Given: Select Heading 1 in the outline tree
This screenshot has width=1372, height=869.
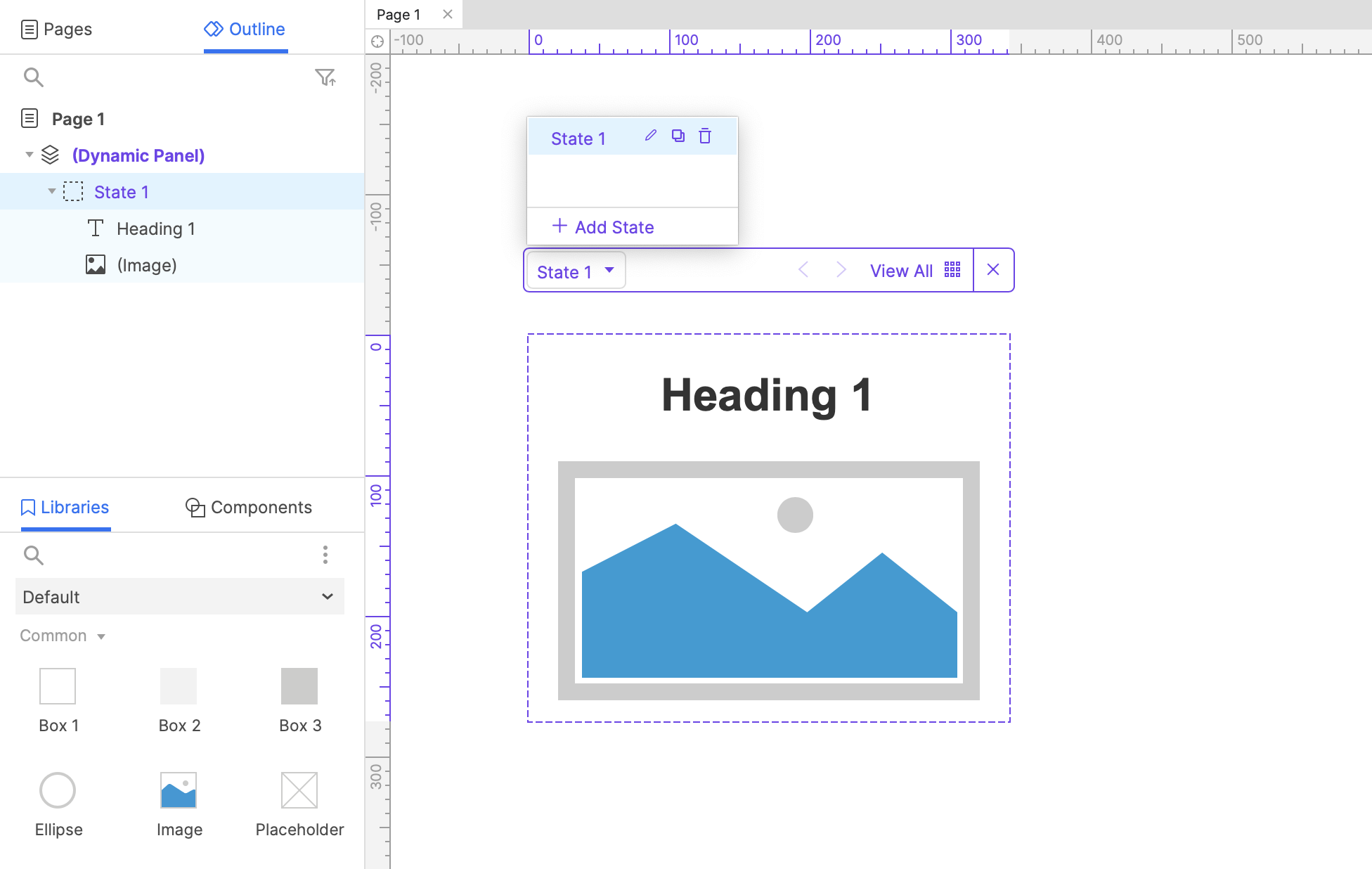Looking at the screenshot, I should 156,228.
